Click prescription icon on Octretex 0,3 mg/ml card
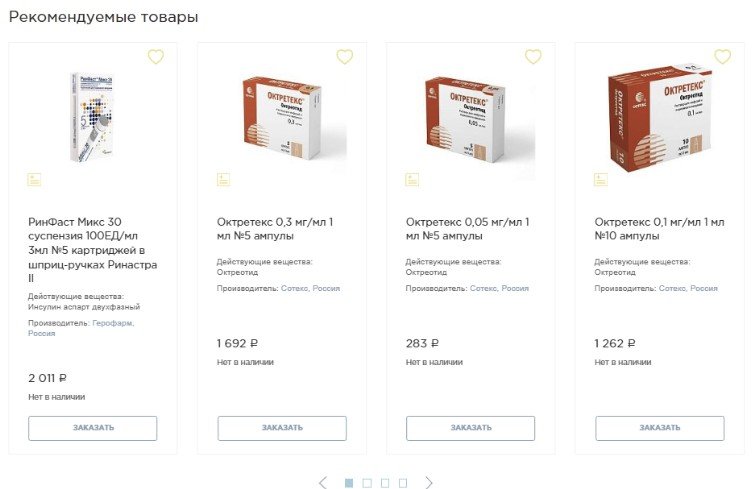This screenshot has width=756, height=489. point(224,179)
